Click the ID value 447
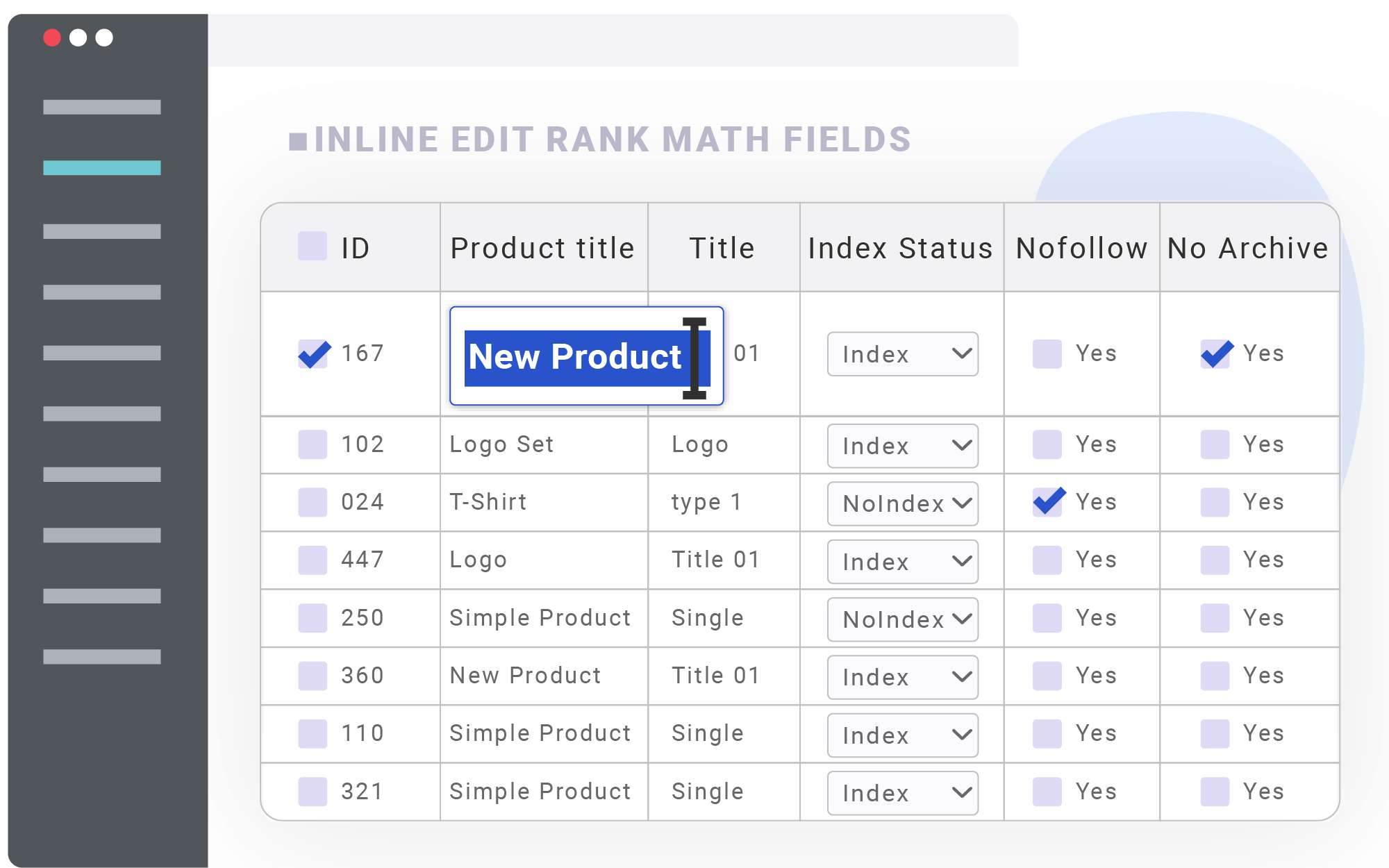This screenshot has height=868, width=1389. pyautogui.click(x=363, y=560)
